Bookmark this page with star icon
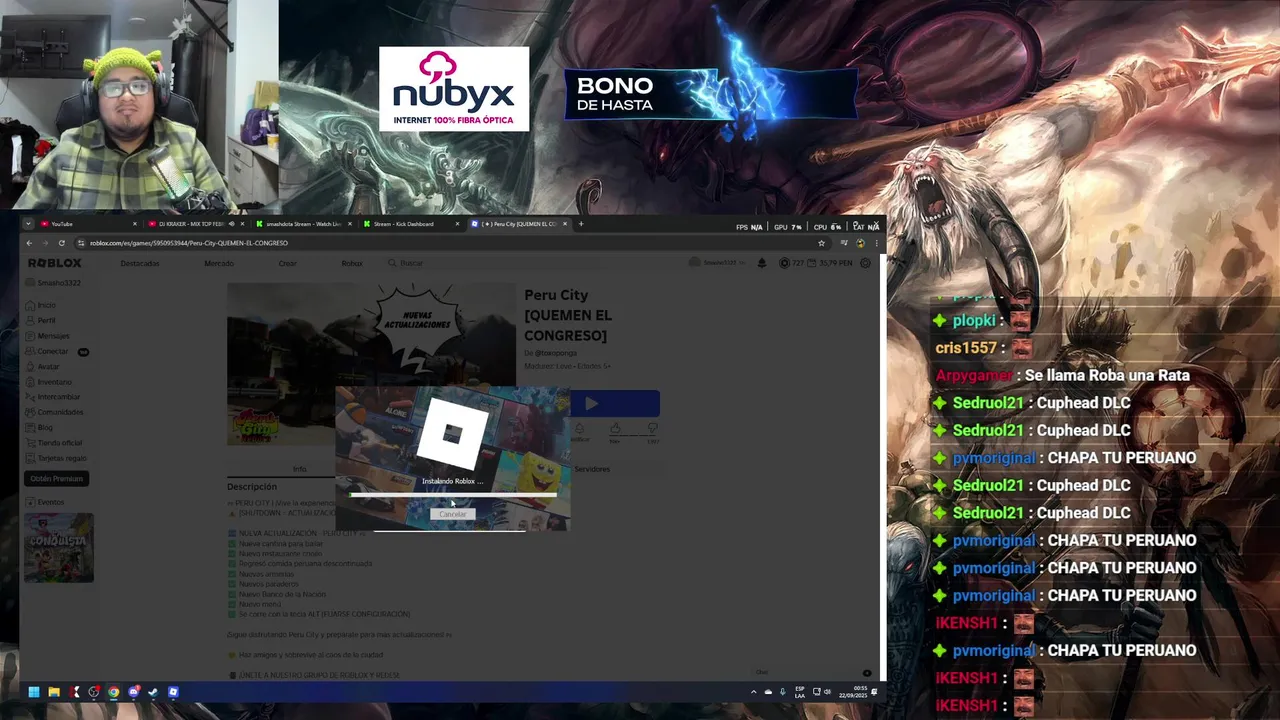This screenshot has height=720, width=1280. (821, 243)
